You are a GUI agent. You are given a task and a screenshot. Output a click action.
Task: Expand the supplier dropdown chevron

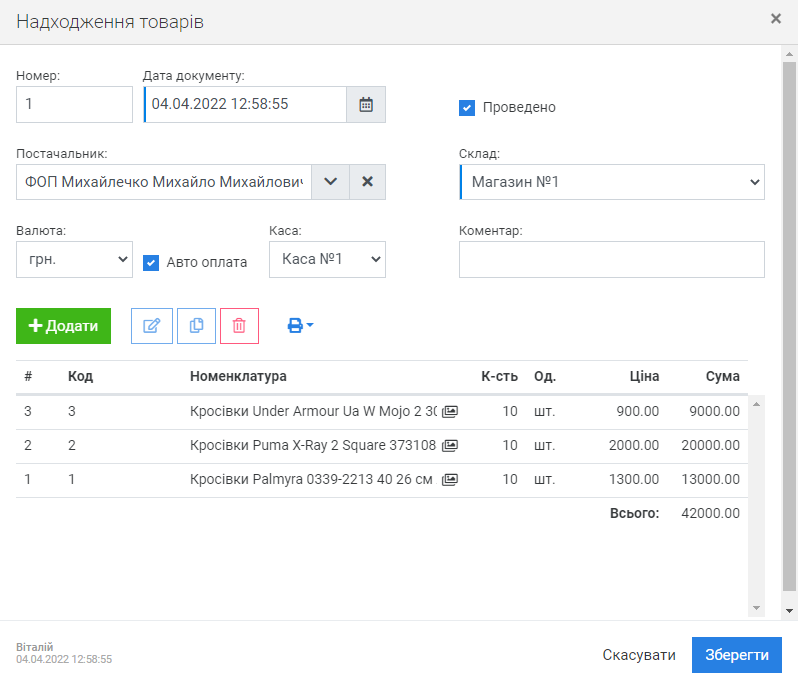(331, 182)
